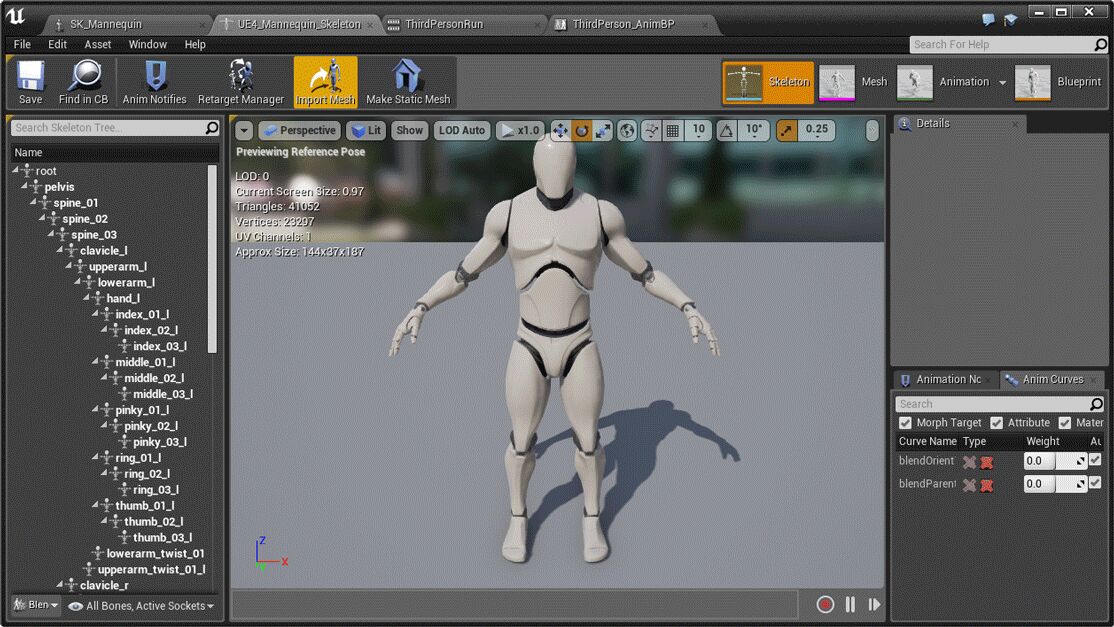1114x627 pixels.
Task: Select the scale gizmo in viewport toolbar
Action: 603,130
